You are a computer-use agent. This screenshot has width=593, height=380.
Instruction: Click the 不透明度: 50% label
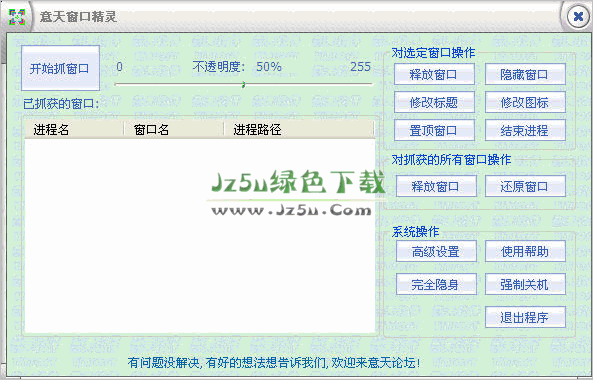pyautogui.click(x=237, y=67)
